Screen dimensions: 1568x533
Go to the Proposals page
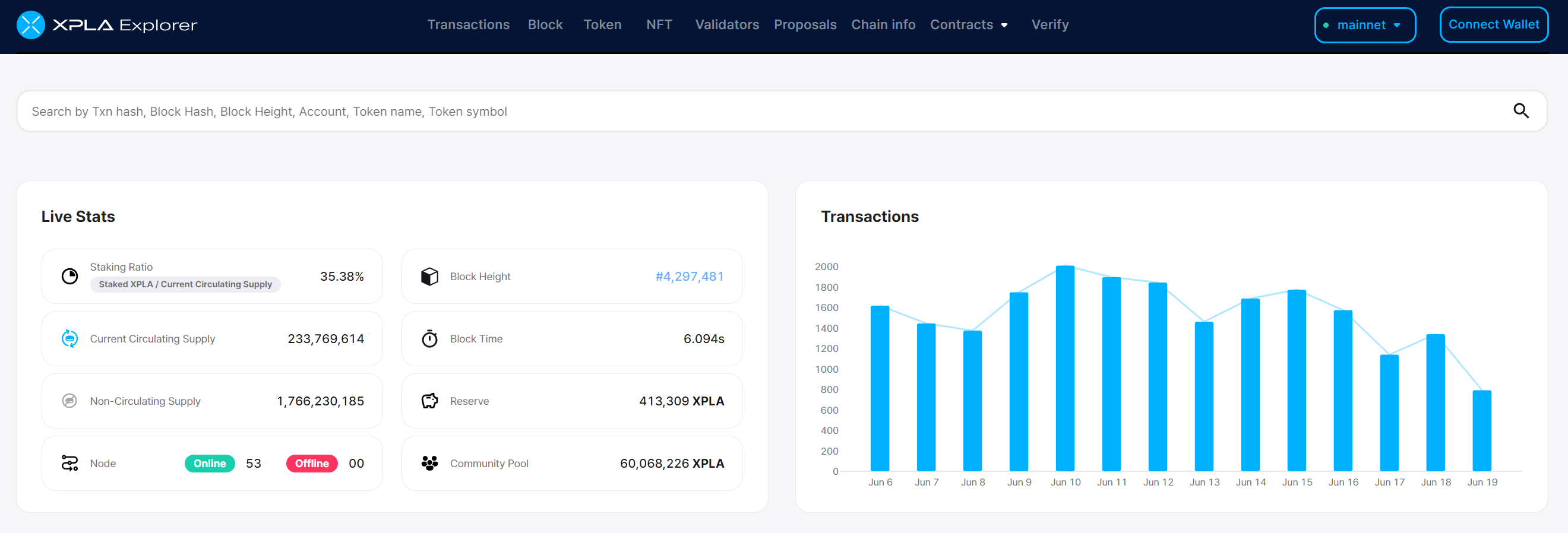(805, 25)
